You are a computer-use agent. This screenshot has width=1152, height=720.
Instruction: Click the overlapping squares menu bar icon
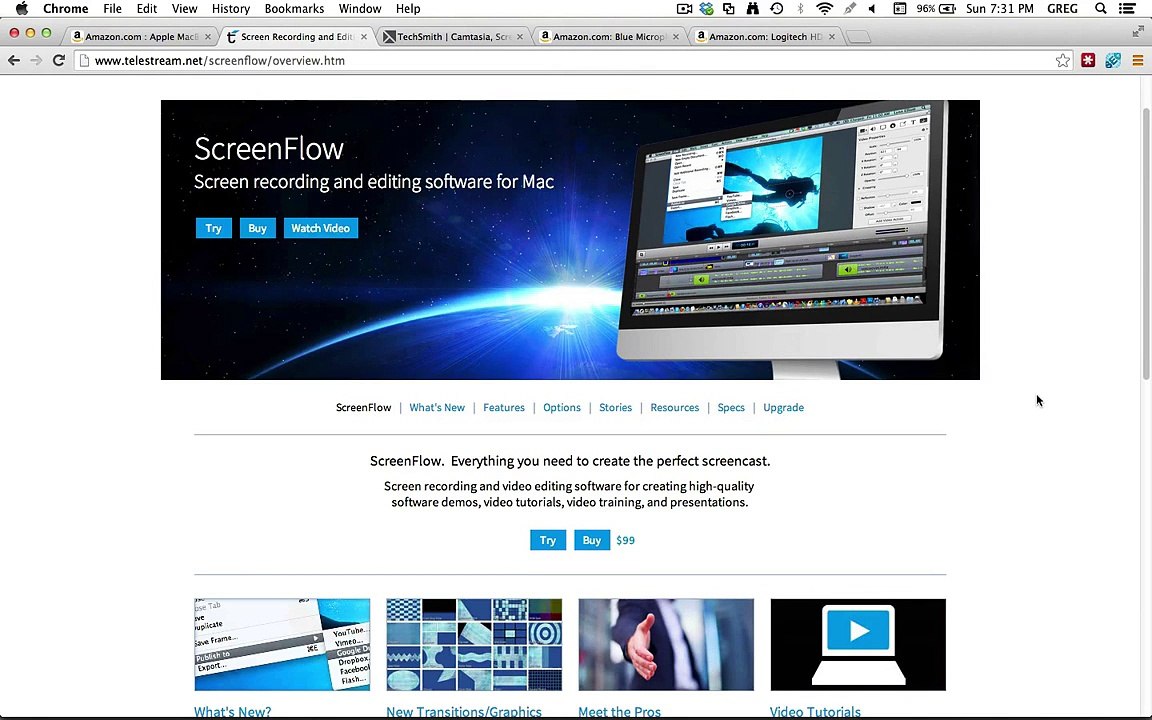[729, 9]
